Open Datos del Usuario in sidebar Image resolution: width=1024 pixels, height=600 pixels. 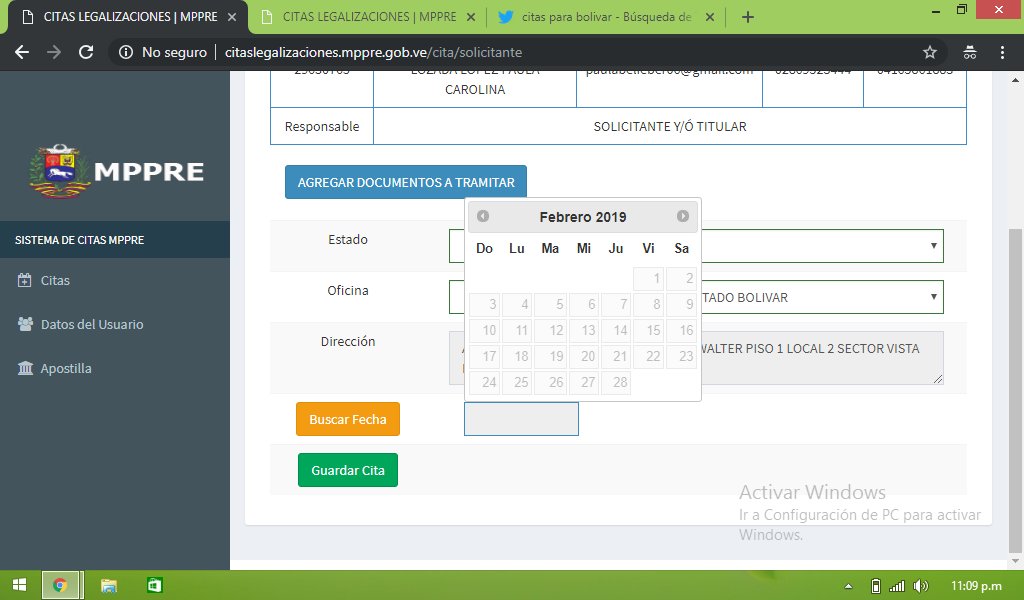click(x=92, y=324)
